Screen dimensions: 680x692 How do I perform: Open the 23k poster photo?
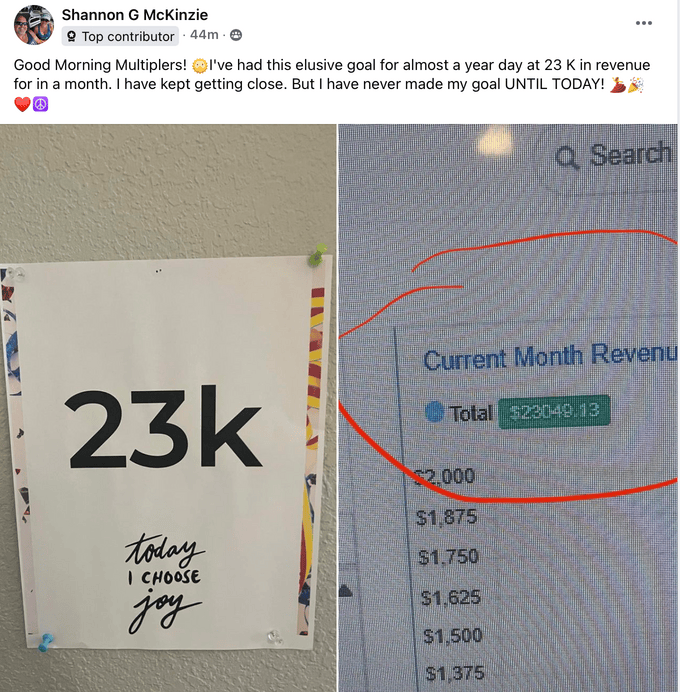[x=168, y=408]
